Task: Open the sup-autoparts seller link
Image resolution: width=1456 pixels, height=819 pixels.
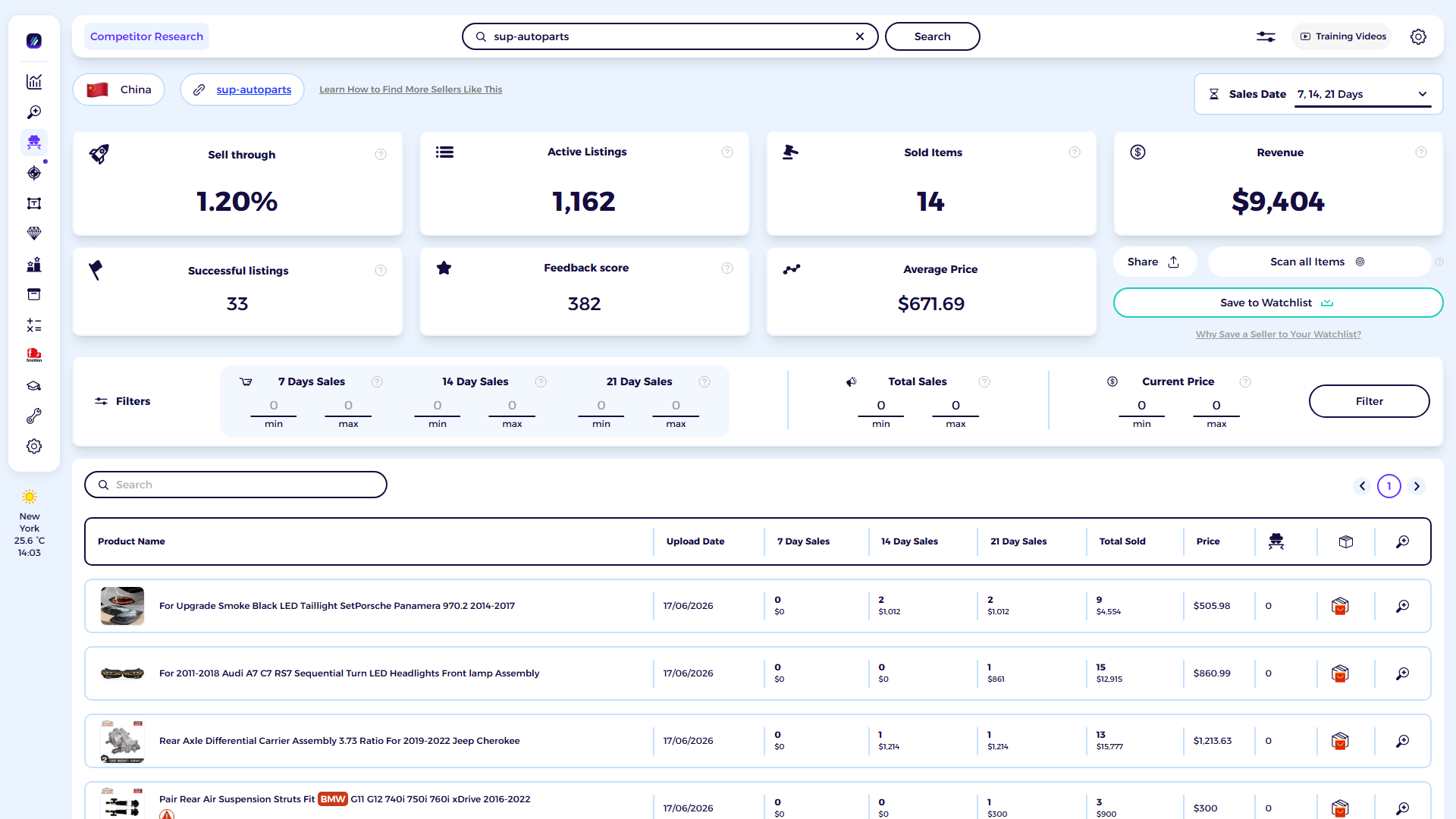Action: coord(253,89)
